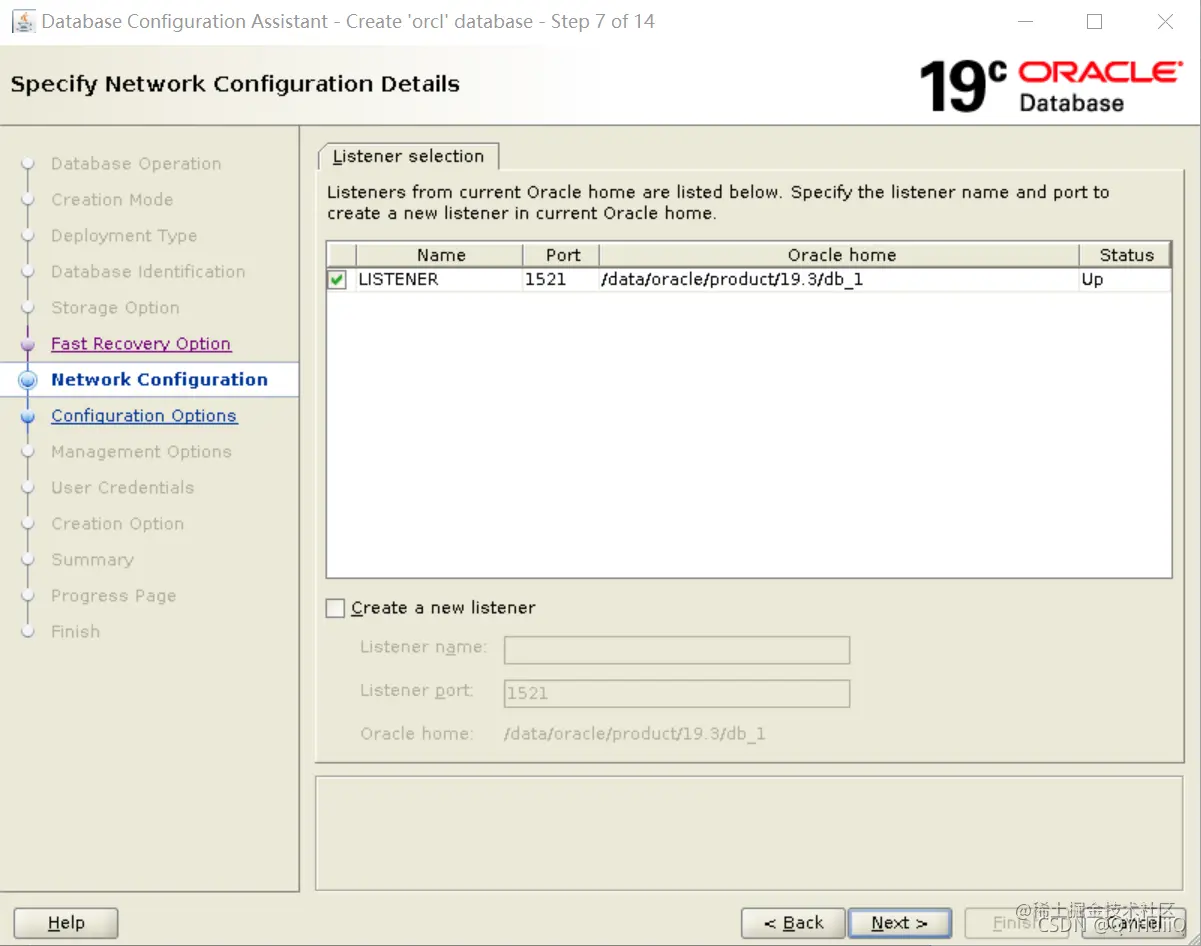Click Creation Option step
The width and height of the screenshot is (1201, 946).
click(x=117, y=524)
